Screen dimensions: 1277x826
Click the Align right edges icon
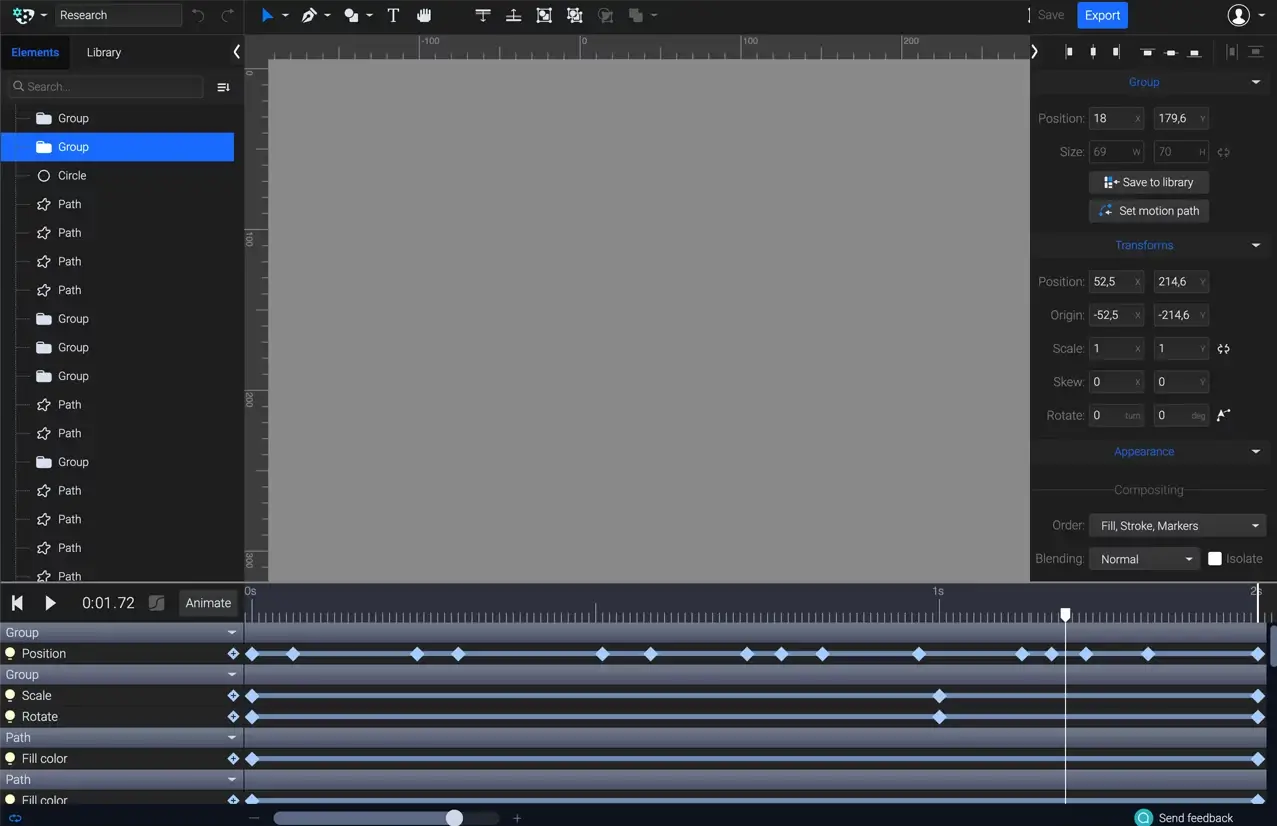click(x=1116, y=52)
